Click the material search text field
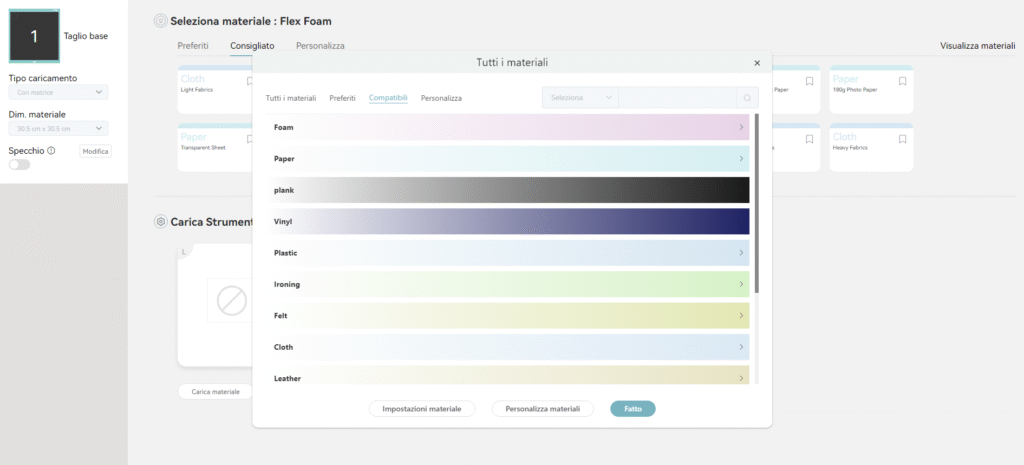 coord(676,98)
